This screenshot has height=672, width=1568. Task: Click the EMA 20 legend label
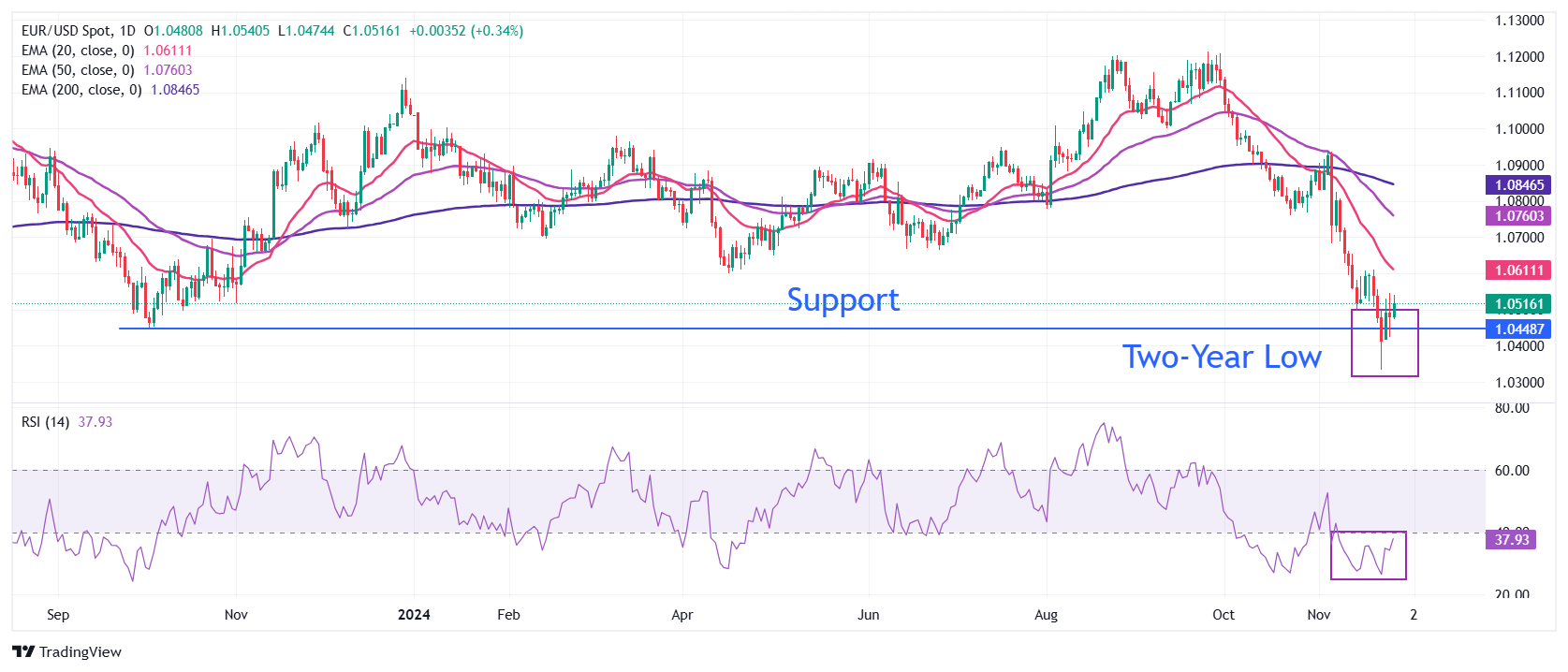click(x=78, y=51)
